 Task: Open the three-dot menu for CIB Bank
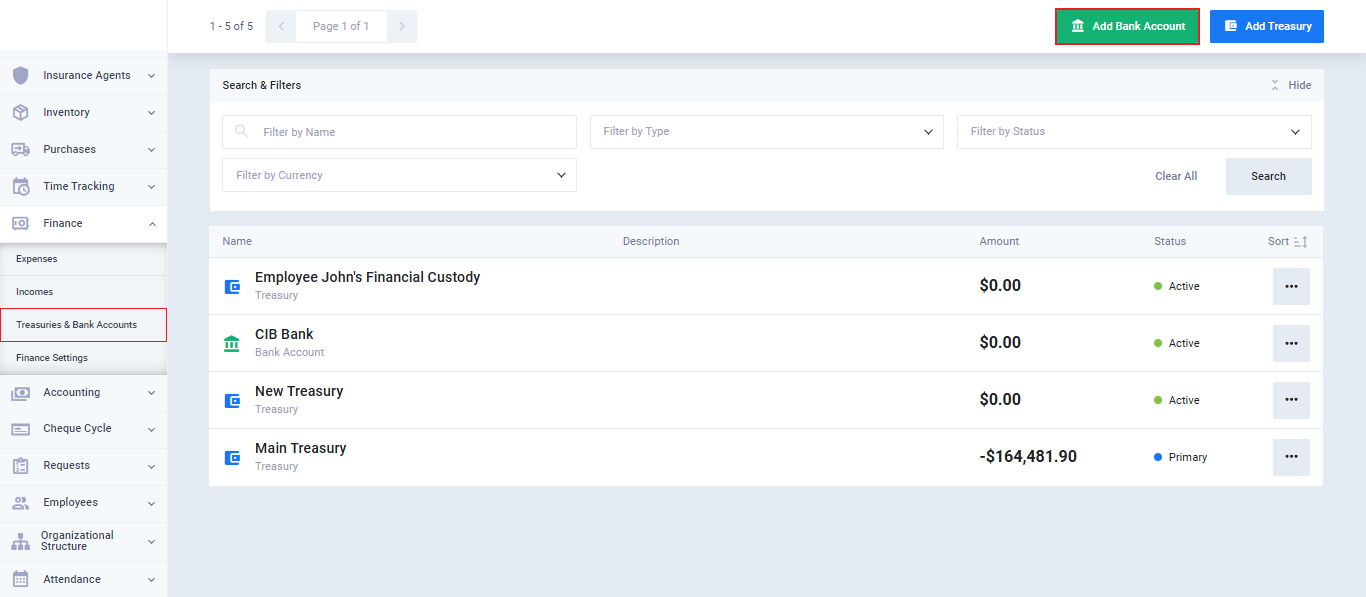coord(1291,343)
